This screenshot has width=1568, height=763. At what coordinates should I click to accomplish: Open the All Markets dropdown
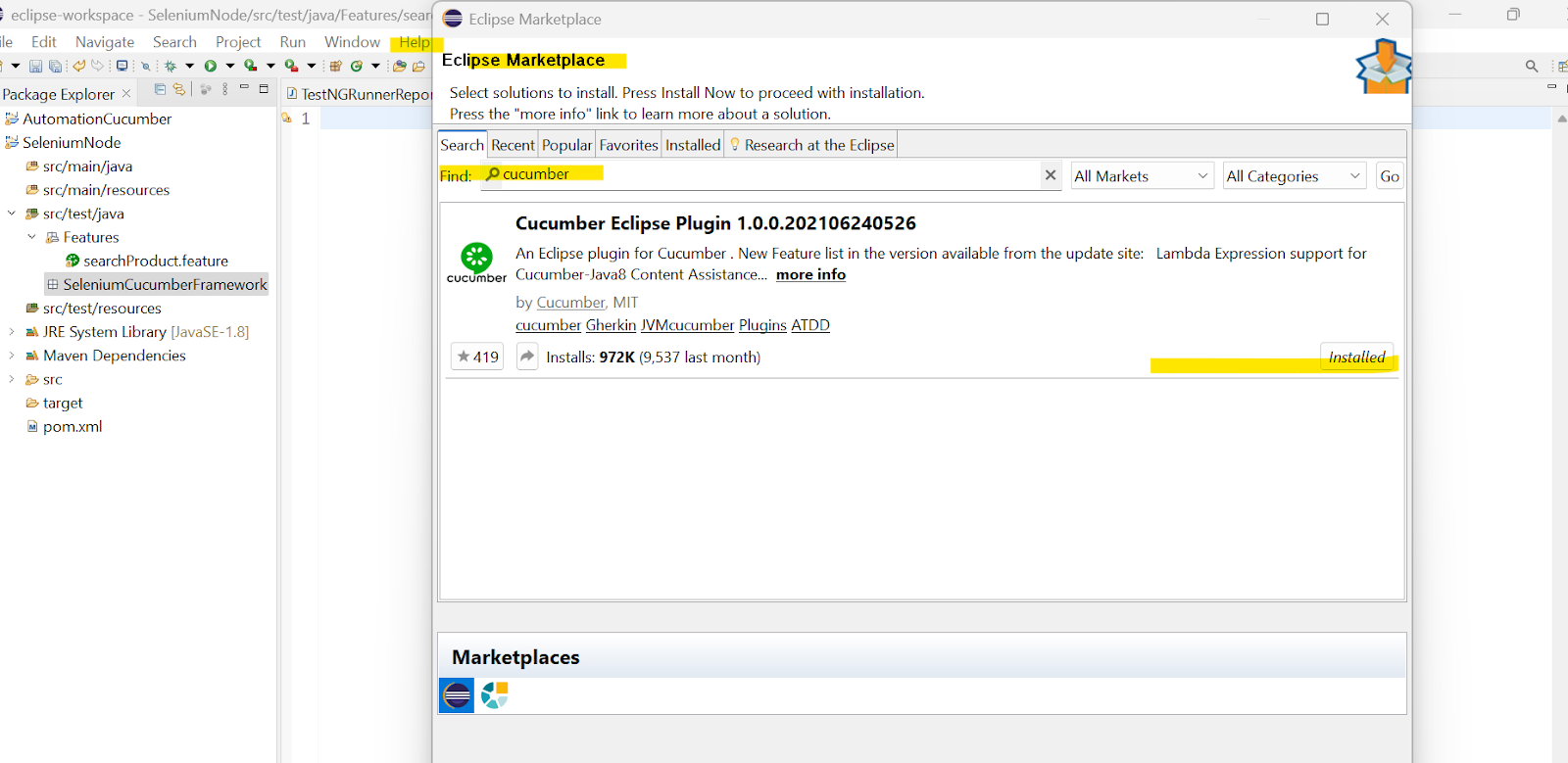pyautogui.click(x=1143, y=176)
